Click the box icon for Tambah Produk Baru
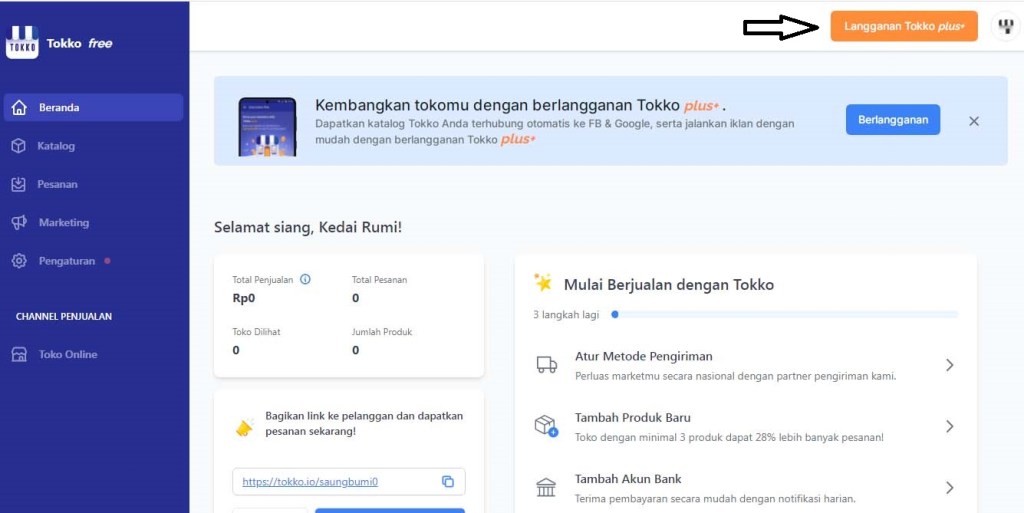 pyautogui.click(x=546, y=426)
